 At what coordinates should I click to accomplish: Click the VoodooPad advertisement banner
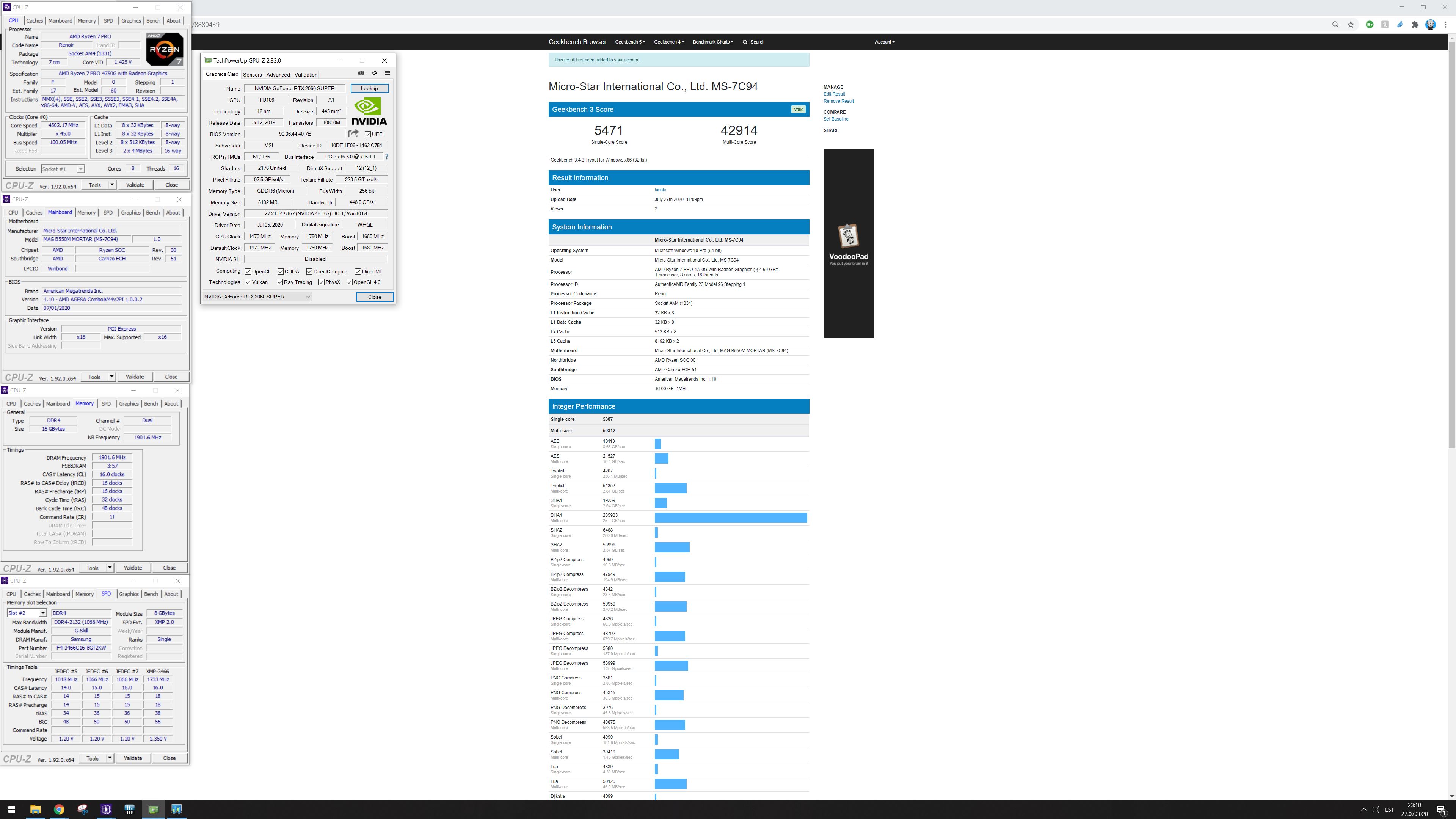[x=849, y=243]
